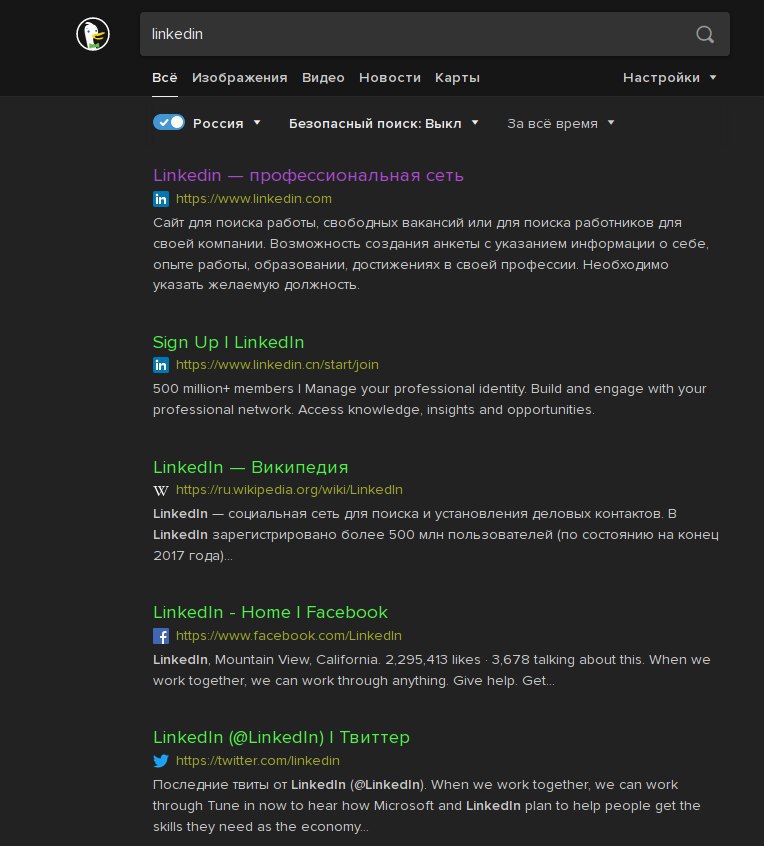Click LinkedIn favicon next to linkedin.com URL
The image size is (764, 846).
(161, 199)
